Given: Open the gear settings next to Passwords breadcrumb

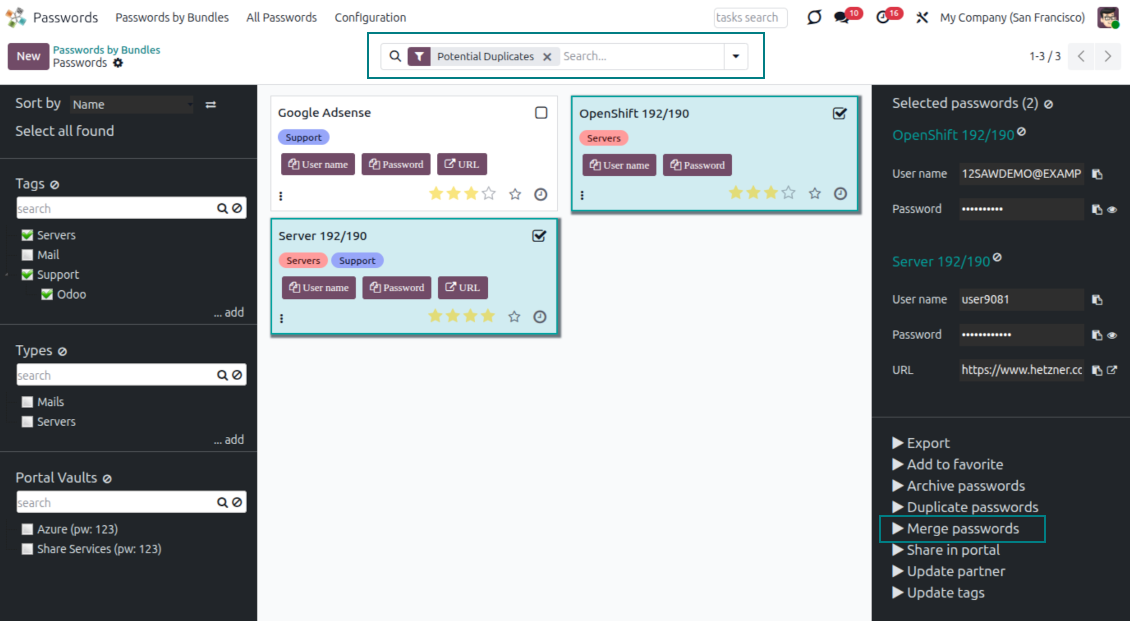Looking at the screenshot, I should coord(118,63).
